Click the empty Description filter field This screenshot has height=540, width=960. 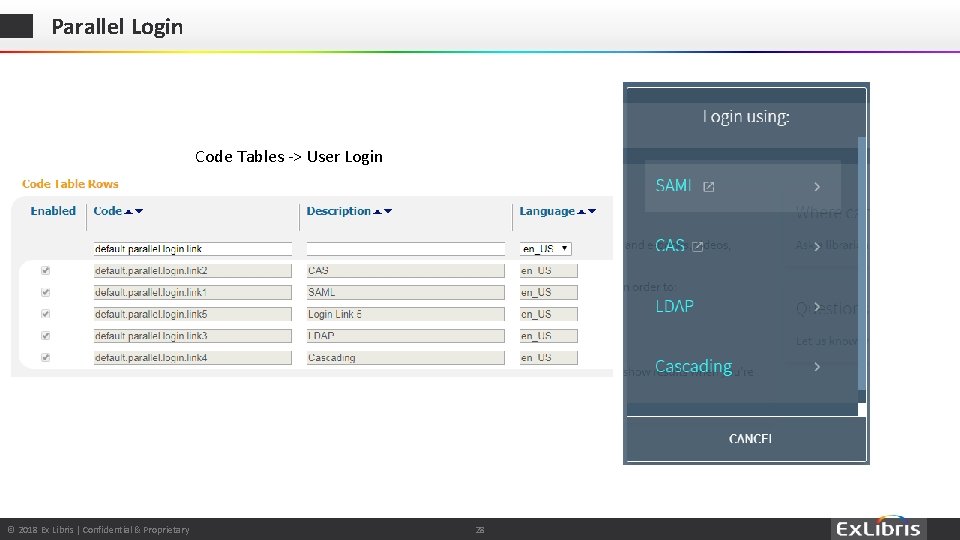pos(406,249)
